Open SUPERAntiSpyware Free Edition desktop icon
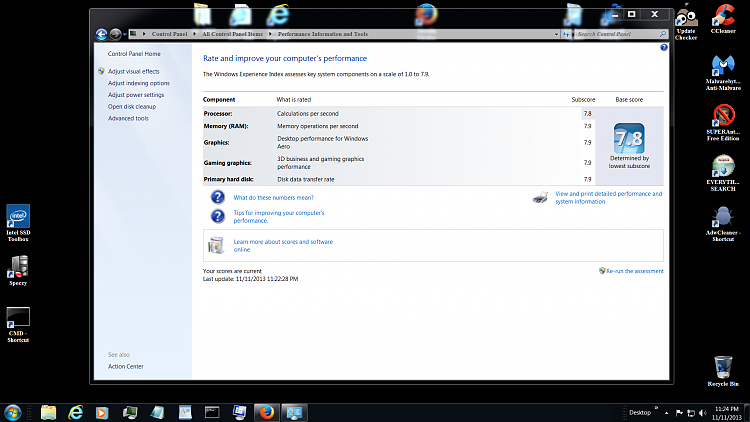Viewport: 750px width, 422px height. coord(723,123)
